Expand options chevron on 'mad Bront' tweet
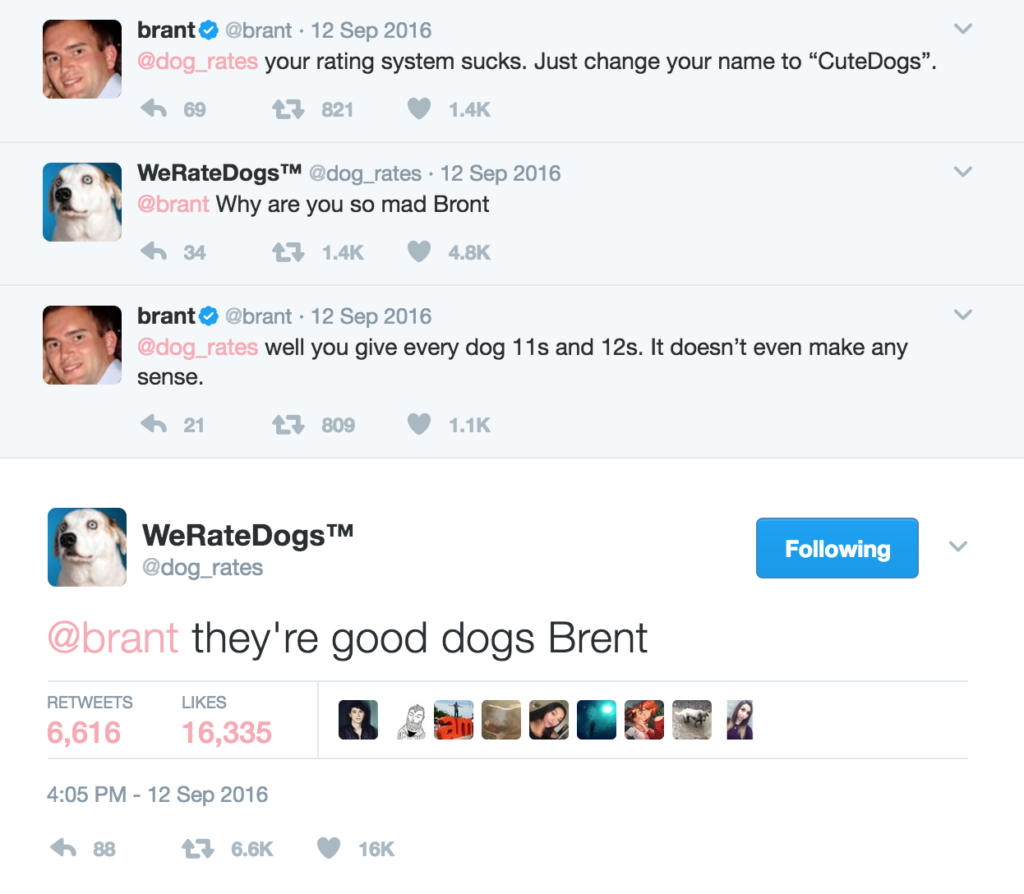The width and height of the screenshot is (1024, 894). (963, 172)
